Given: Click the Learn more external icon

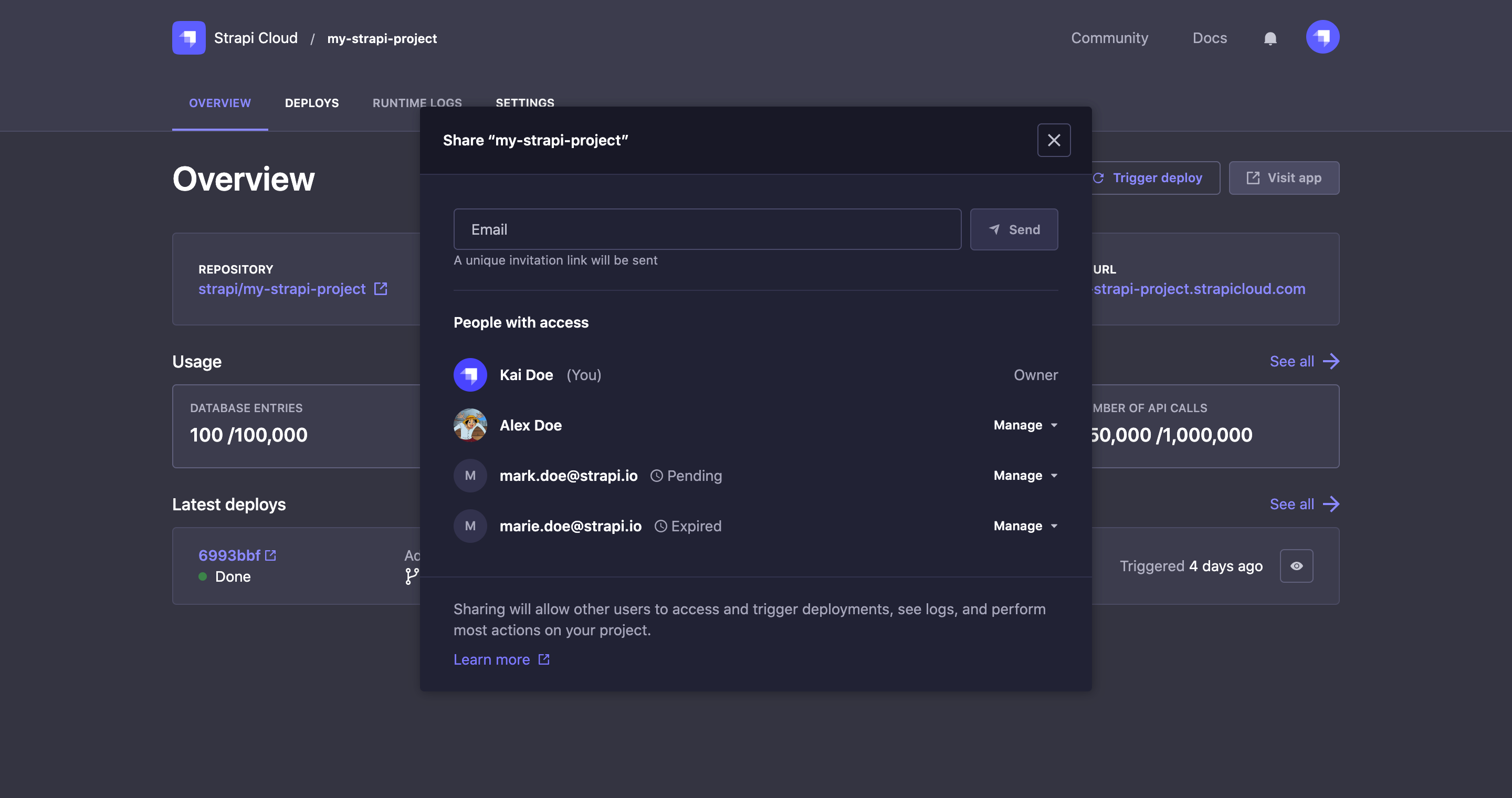Looking at the screenshot, I should [x=544, y=659].
